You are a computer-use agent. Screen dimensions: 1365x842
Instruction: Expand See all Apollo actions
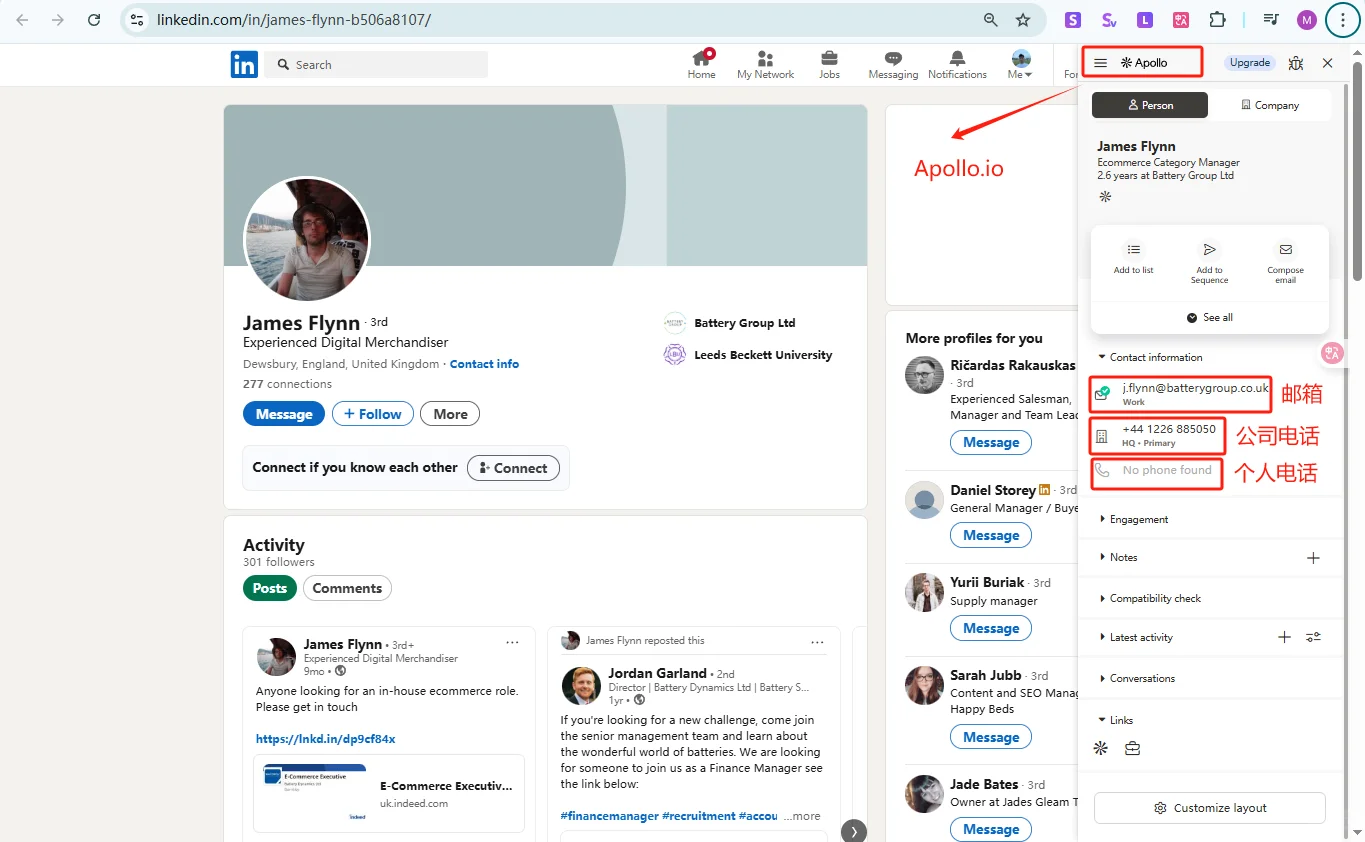pyautogui.click(x=1210, y=317)
